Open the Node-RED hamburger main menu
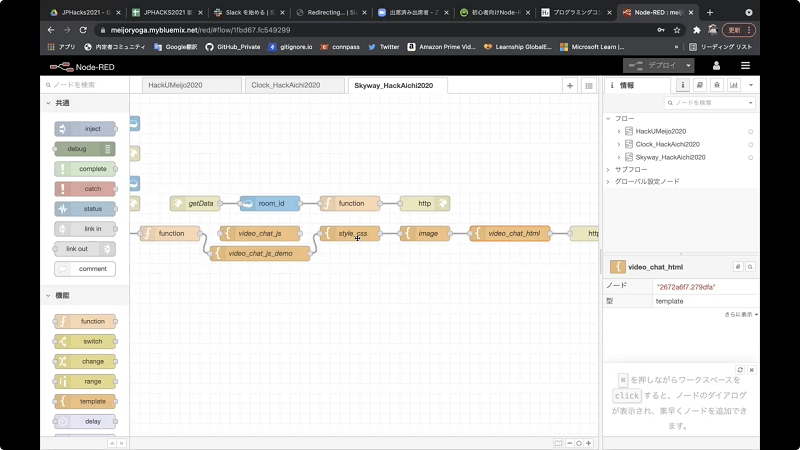This screenshot has width=800, height=450. point(744,65)
